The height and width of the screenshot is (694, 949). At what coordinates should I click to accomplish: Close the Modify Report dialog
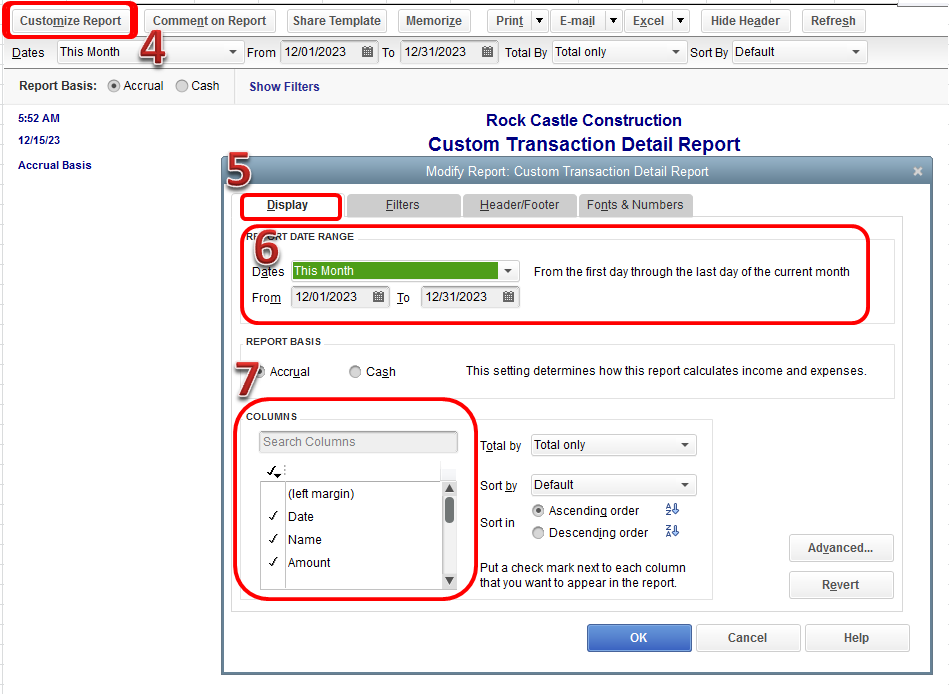918,172
